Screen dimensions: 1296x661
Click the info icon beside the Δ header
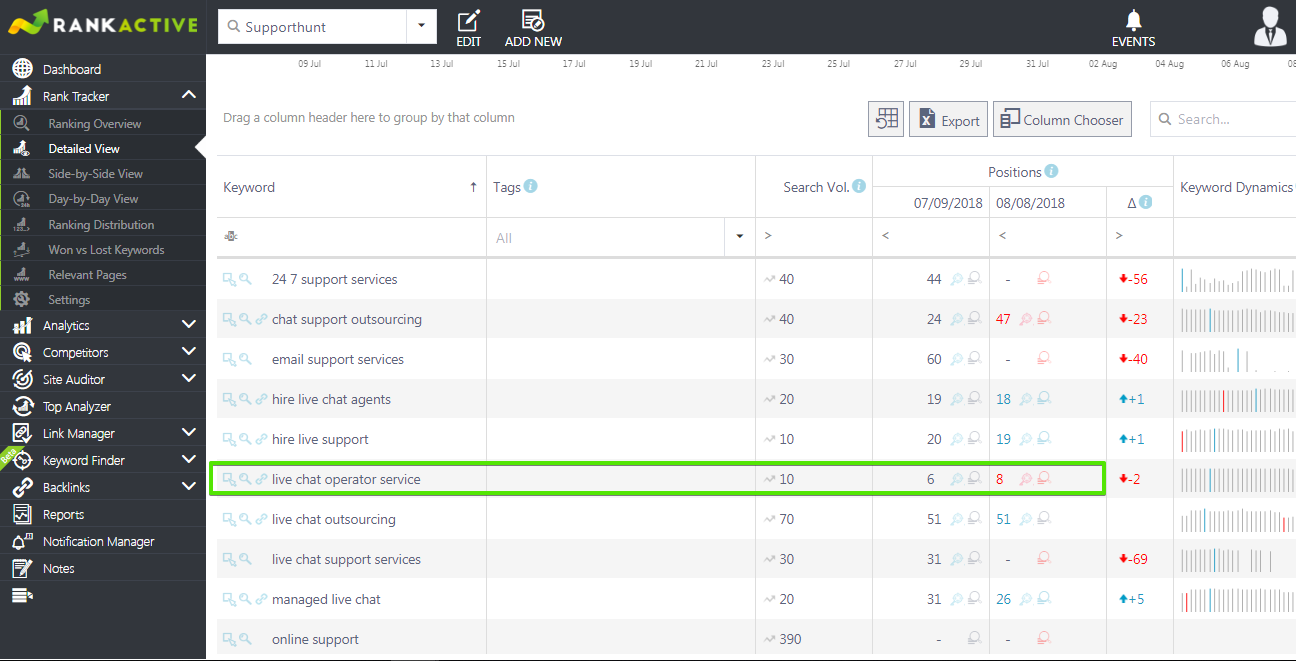1146,202
